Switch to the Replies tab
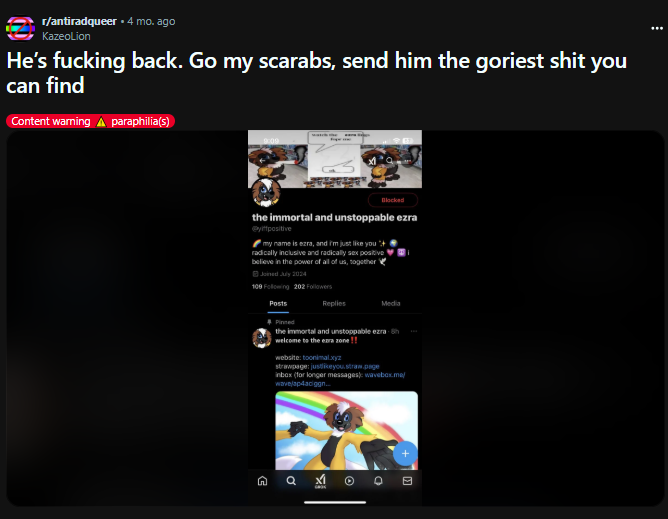 (x=334, y=303)
